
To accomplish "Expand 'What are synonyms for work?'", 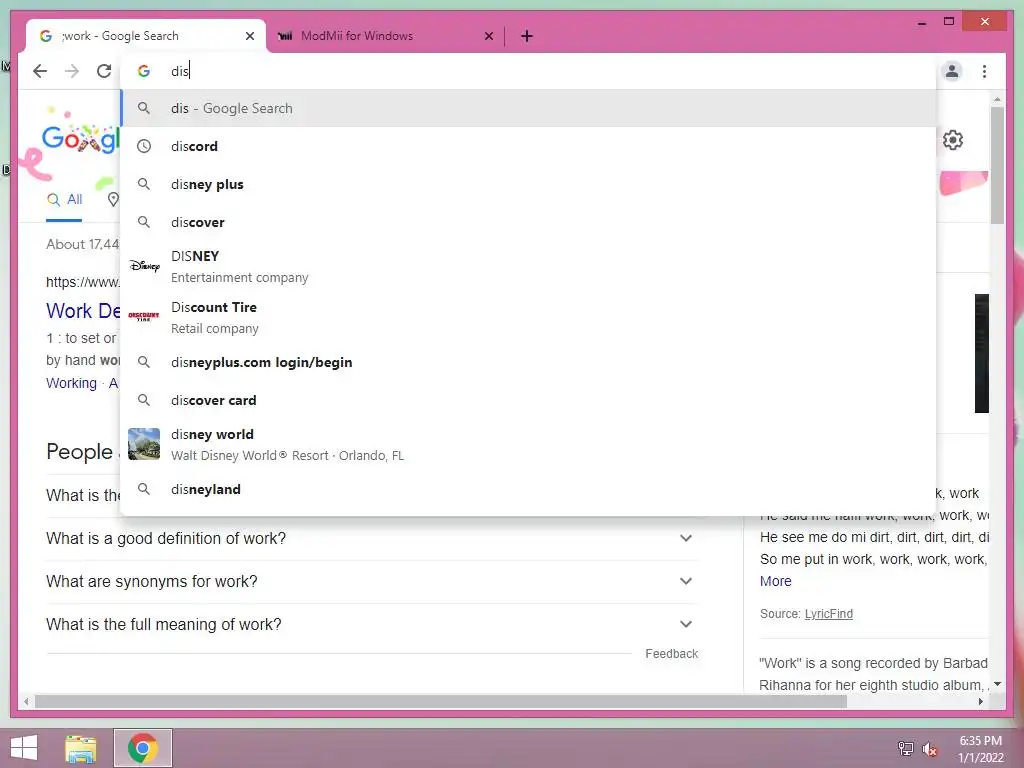I will pyautogui.click(x=370, y=581).
